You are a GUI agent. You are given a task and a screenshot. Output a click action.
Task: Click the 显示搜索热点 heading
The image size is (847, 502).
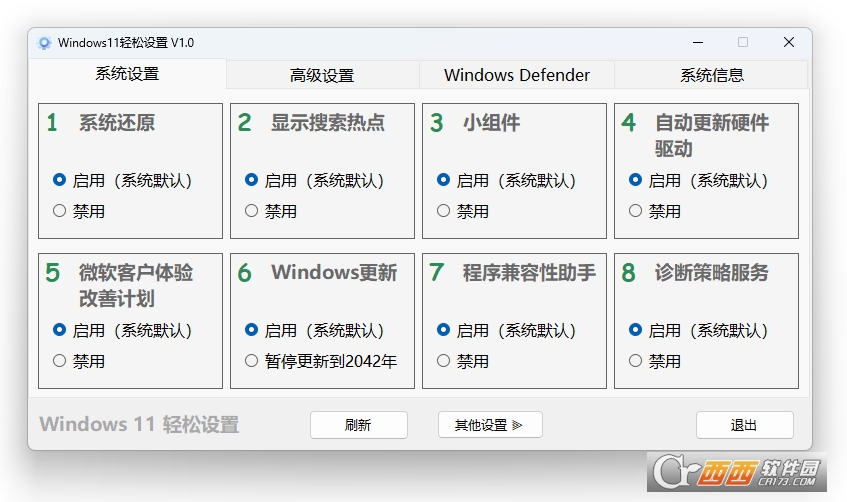pos(328,123)
